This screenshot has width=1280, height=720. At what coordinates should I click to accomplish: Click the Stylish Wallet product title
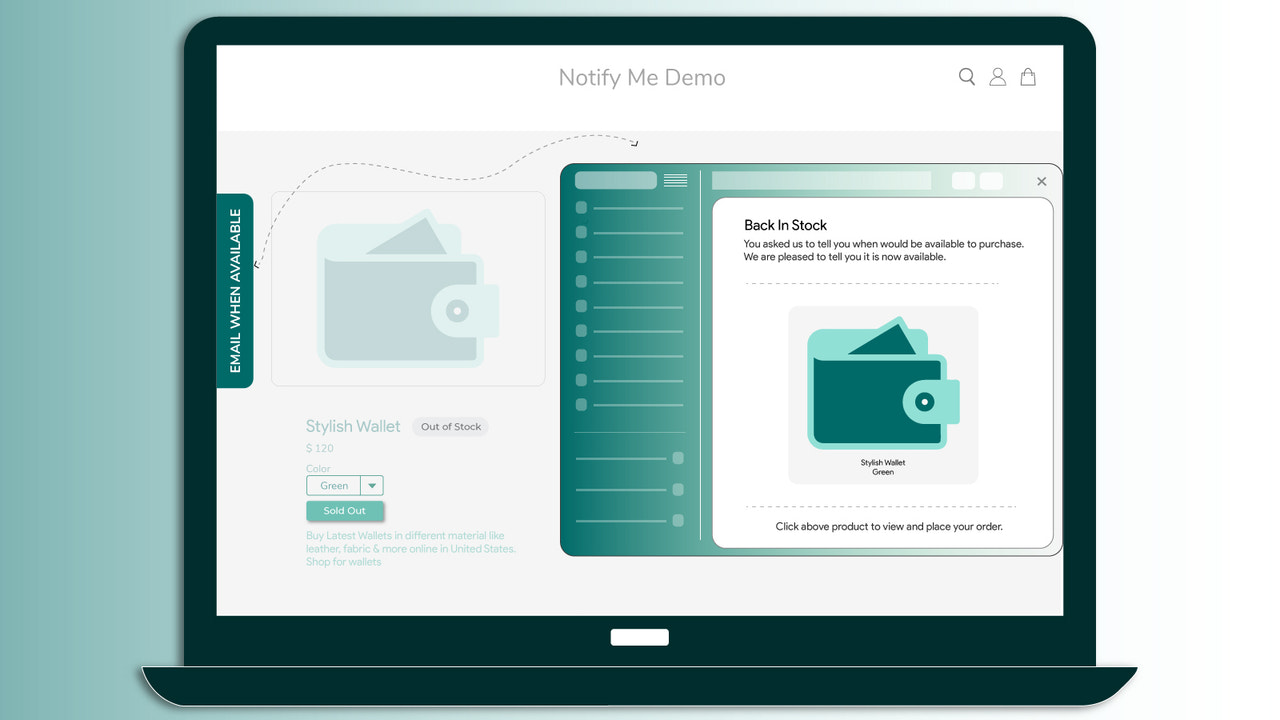pos(353,426)
